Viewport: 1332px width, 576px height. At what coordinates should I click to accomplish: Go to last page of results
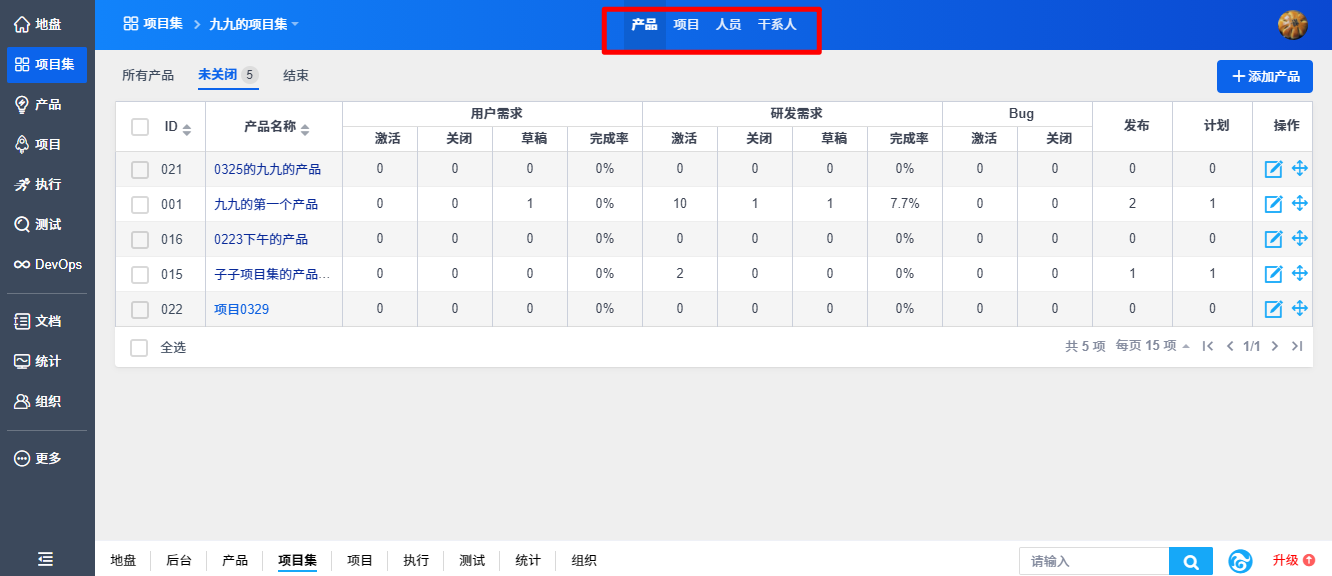(x=1297, y=346)
